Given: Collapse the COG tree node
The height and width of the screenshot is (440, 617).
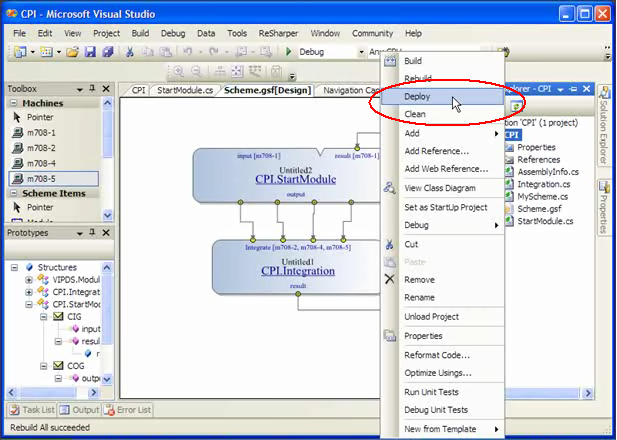Looking at the screenshot, I should (44, 366).
